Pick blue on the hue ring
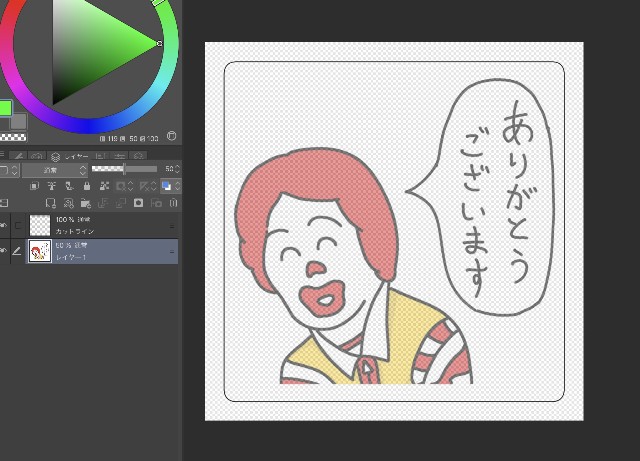640x461 pixels. (90, 127)
